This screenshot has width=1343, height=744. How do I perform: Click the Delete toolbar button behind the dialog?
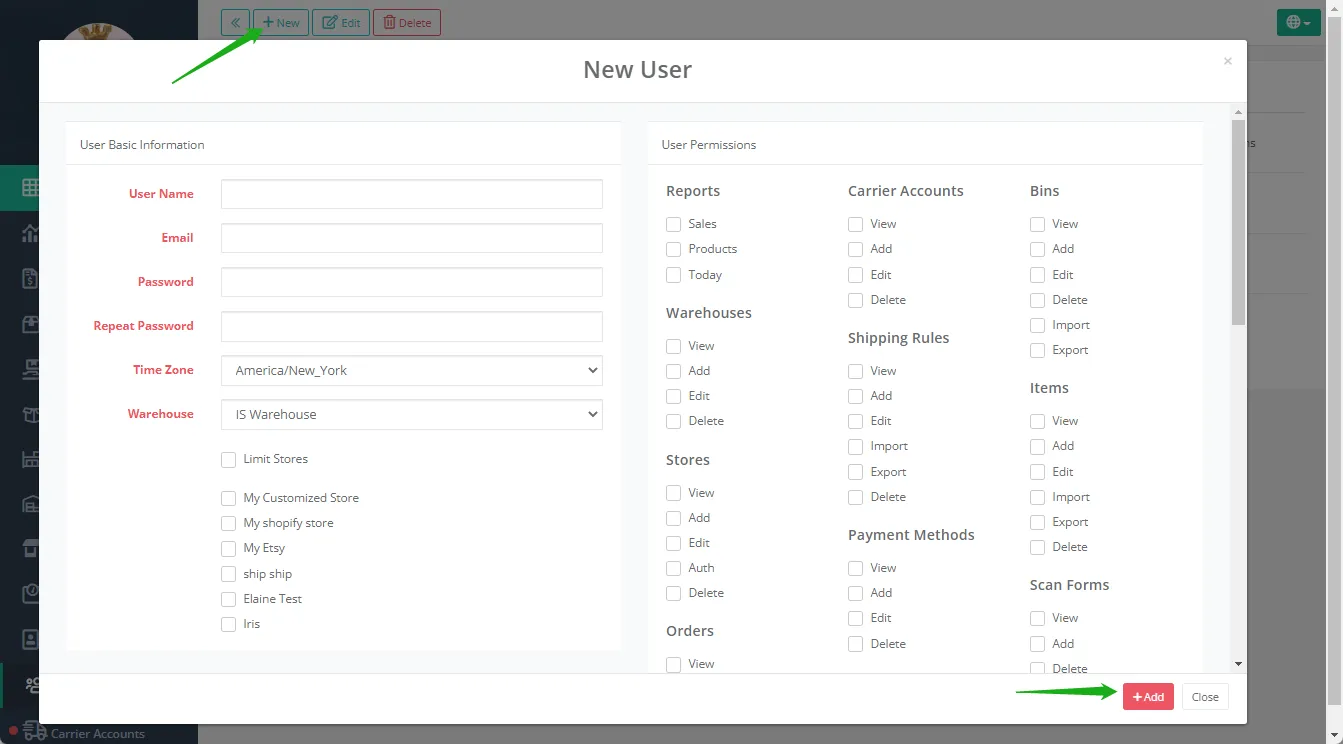tap(407, 22)
